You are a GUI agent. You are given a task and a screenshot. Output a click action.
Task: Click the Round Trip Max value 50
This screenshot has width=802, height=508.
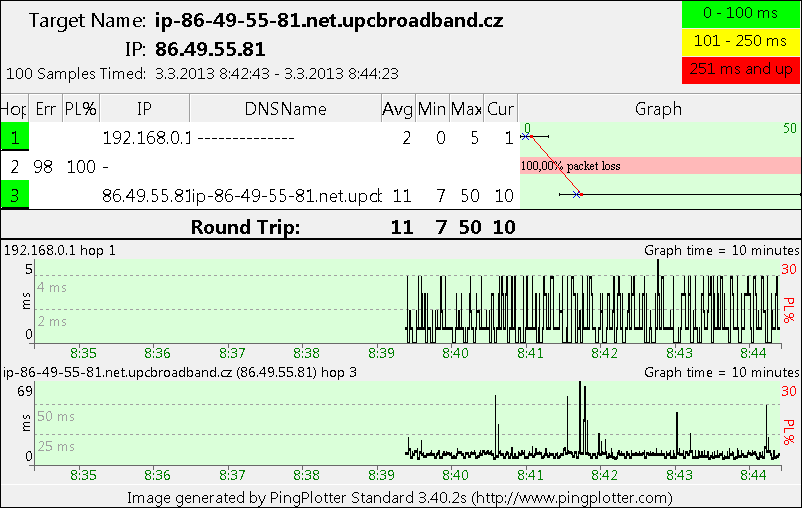tap(470, 227)
